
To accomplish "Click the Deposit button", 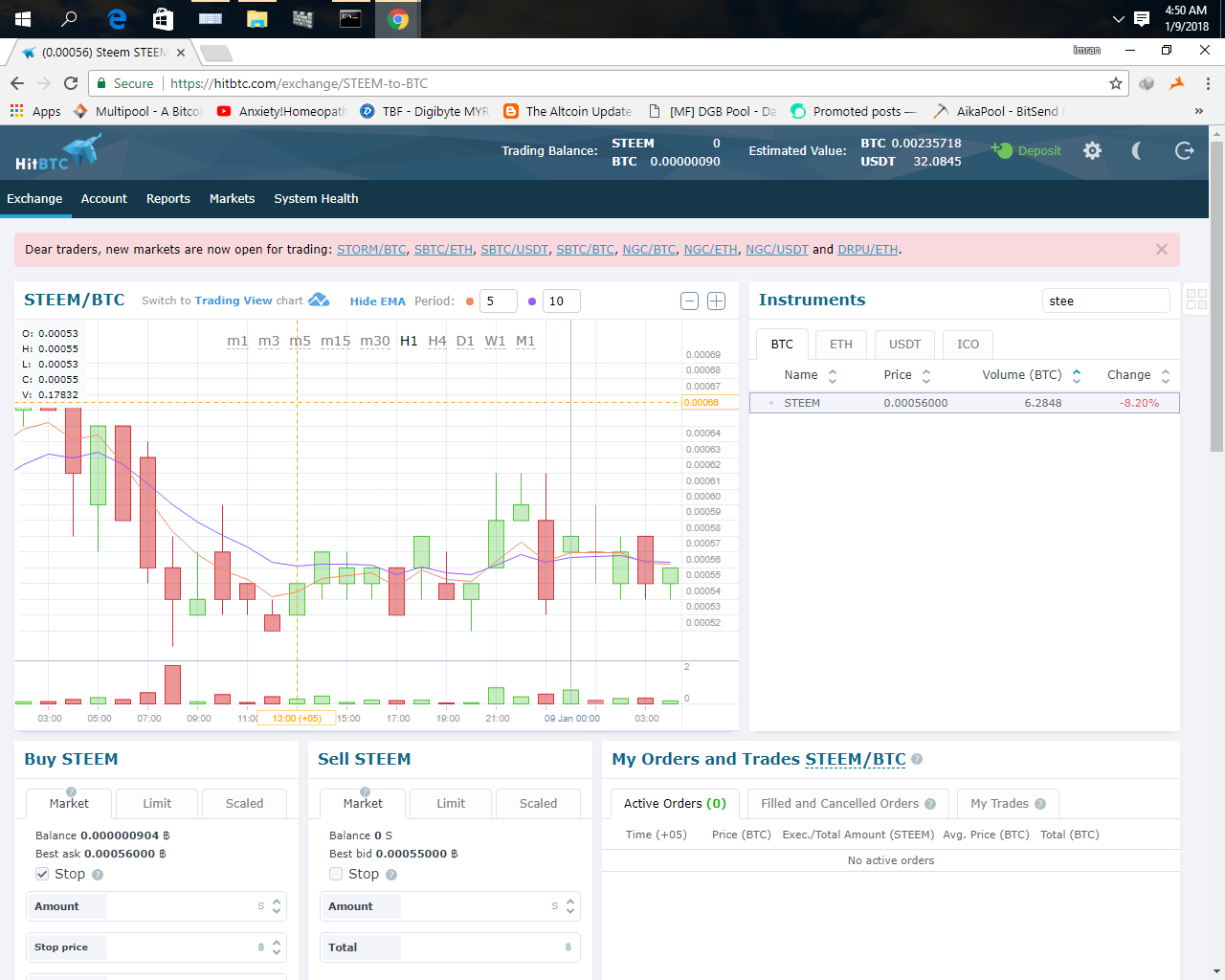I will pyautogui.click(x=1027, y=150).
